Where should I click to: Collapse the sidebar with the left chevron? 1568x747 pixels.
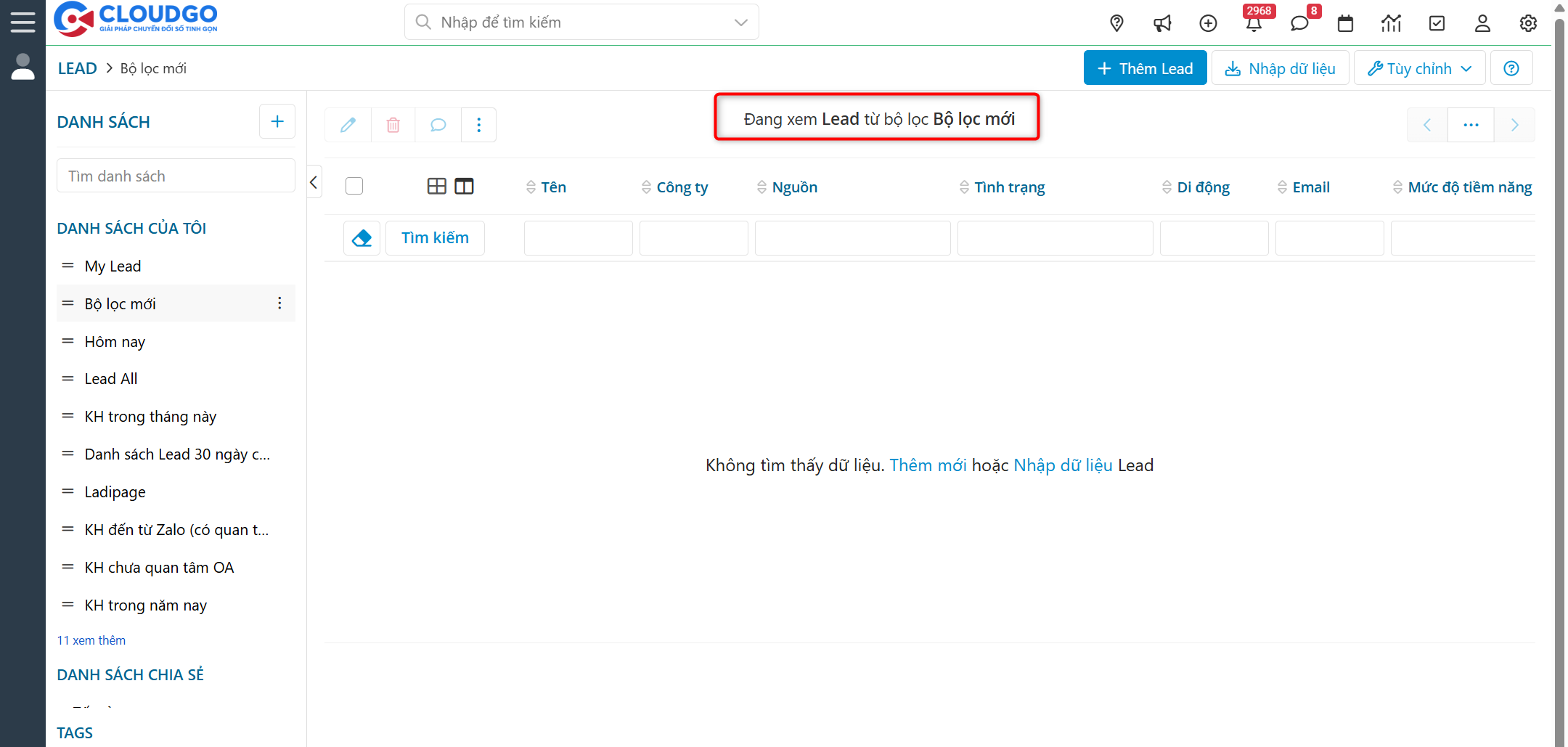(314, 181)
